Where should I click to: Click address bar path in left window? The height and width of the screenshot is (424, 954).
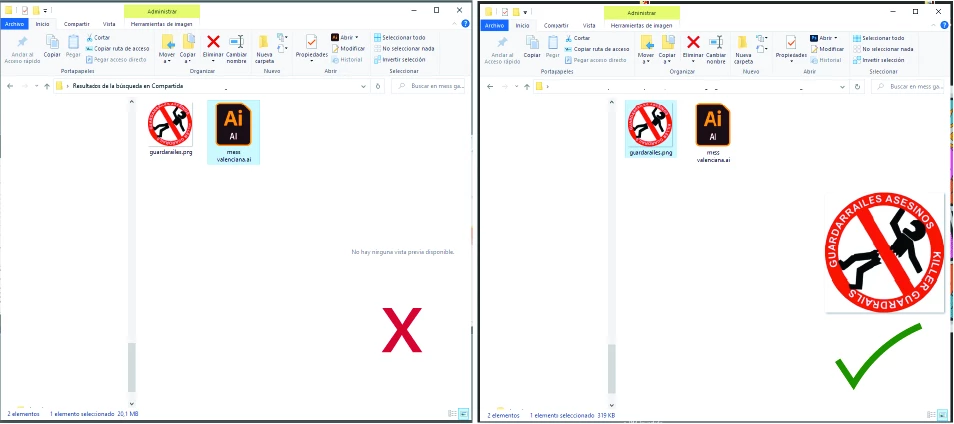tap(128, 86)
